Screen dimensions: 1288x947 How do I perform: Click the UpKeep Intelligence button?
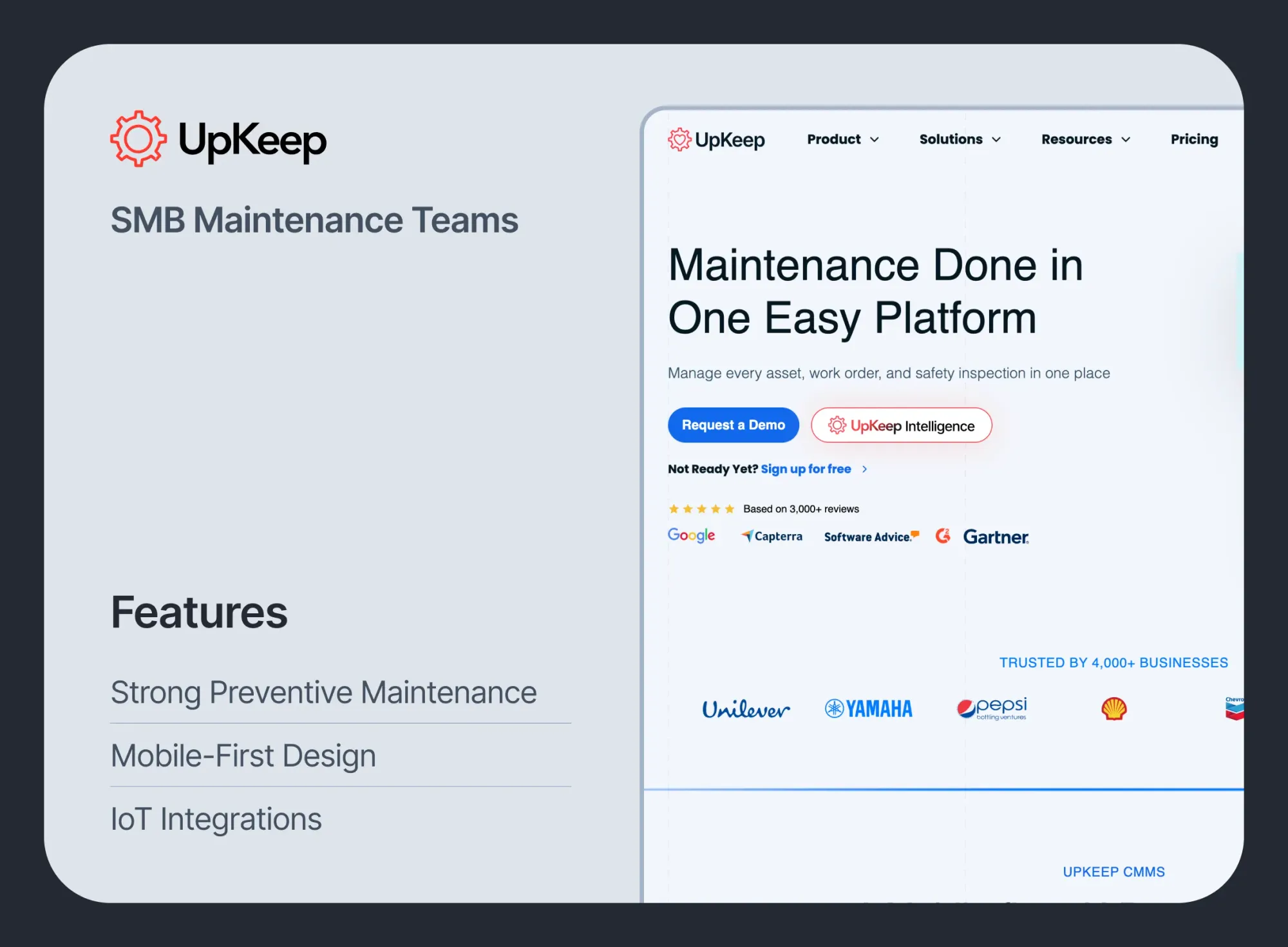pos(901,425)
